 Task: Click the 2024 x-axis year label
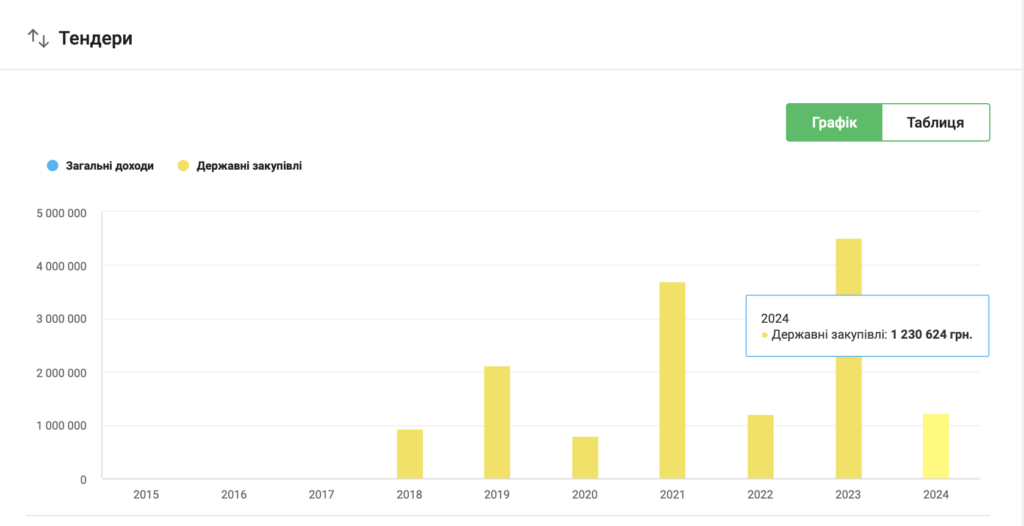point(935,494)
